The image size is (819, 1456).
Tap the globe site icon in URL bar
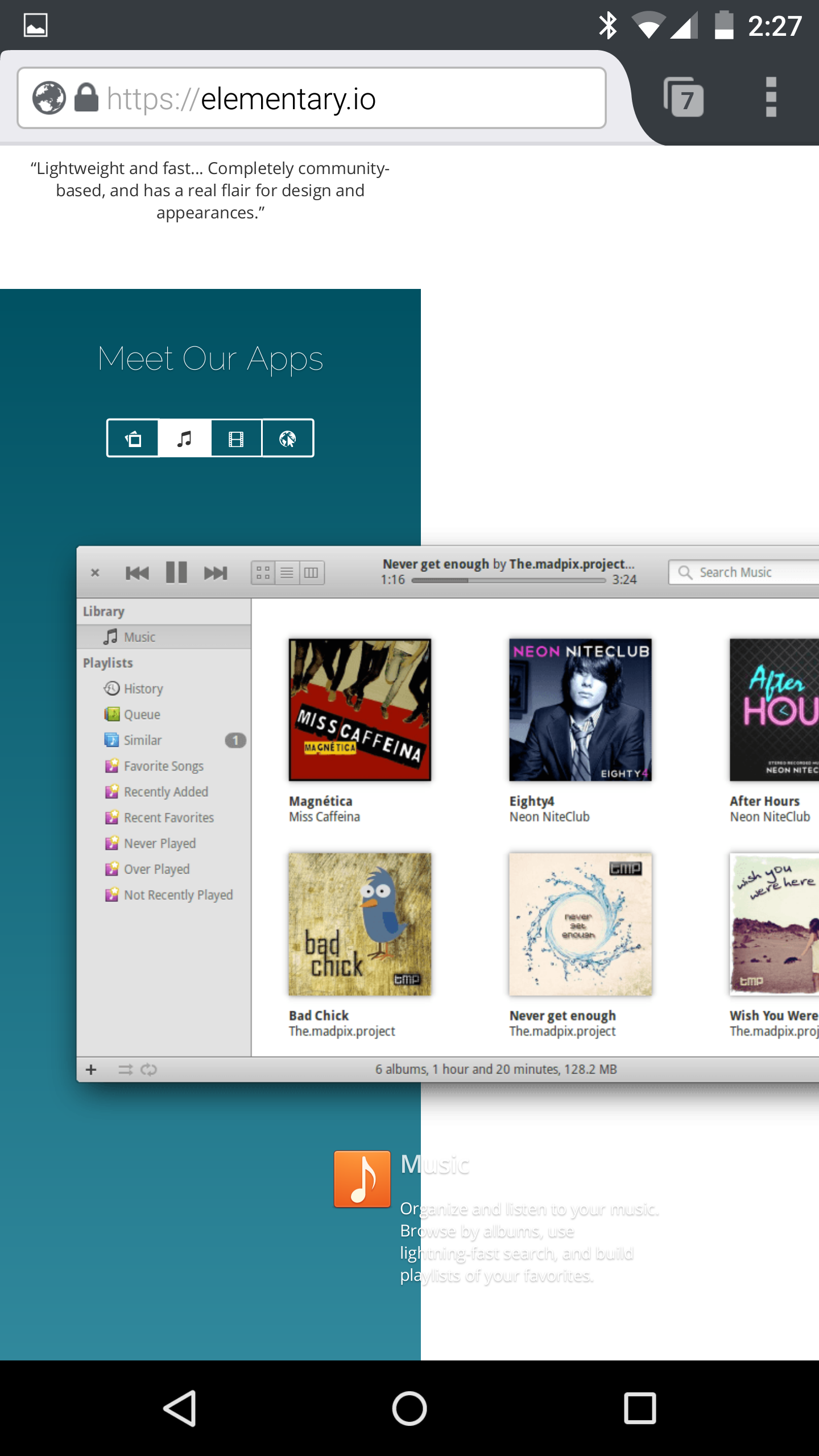point(49,98)
